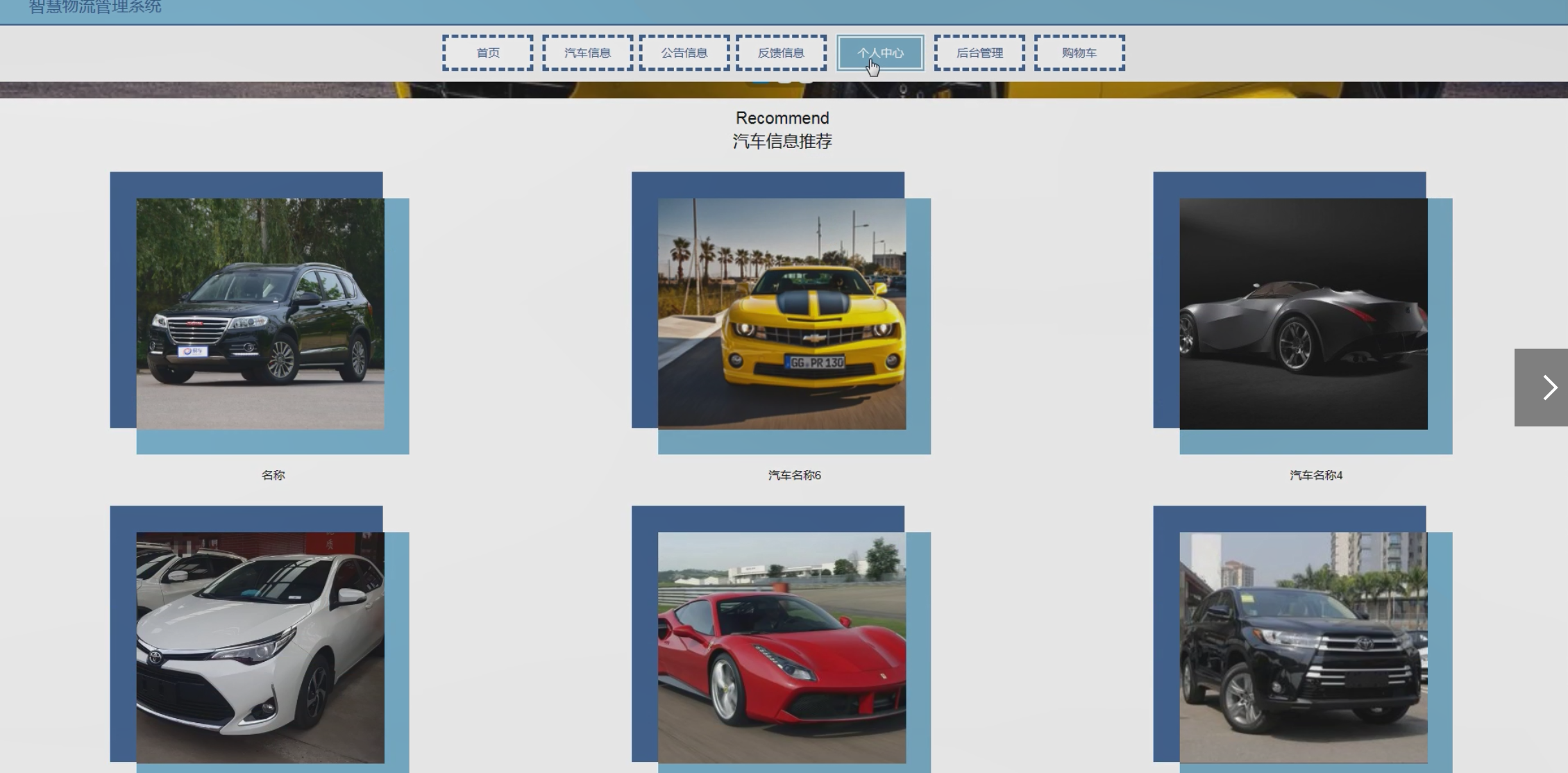This screenshot has height=773, width=1568.
Task: Open the 公告信息 announcements tab
Action: coord(684,53)
